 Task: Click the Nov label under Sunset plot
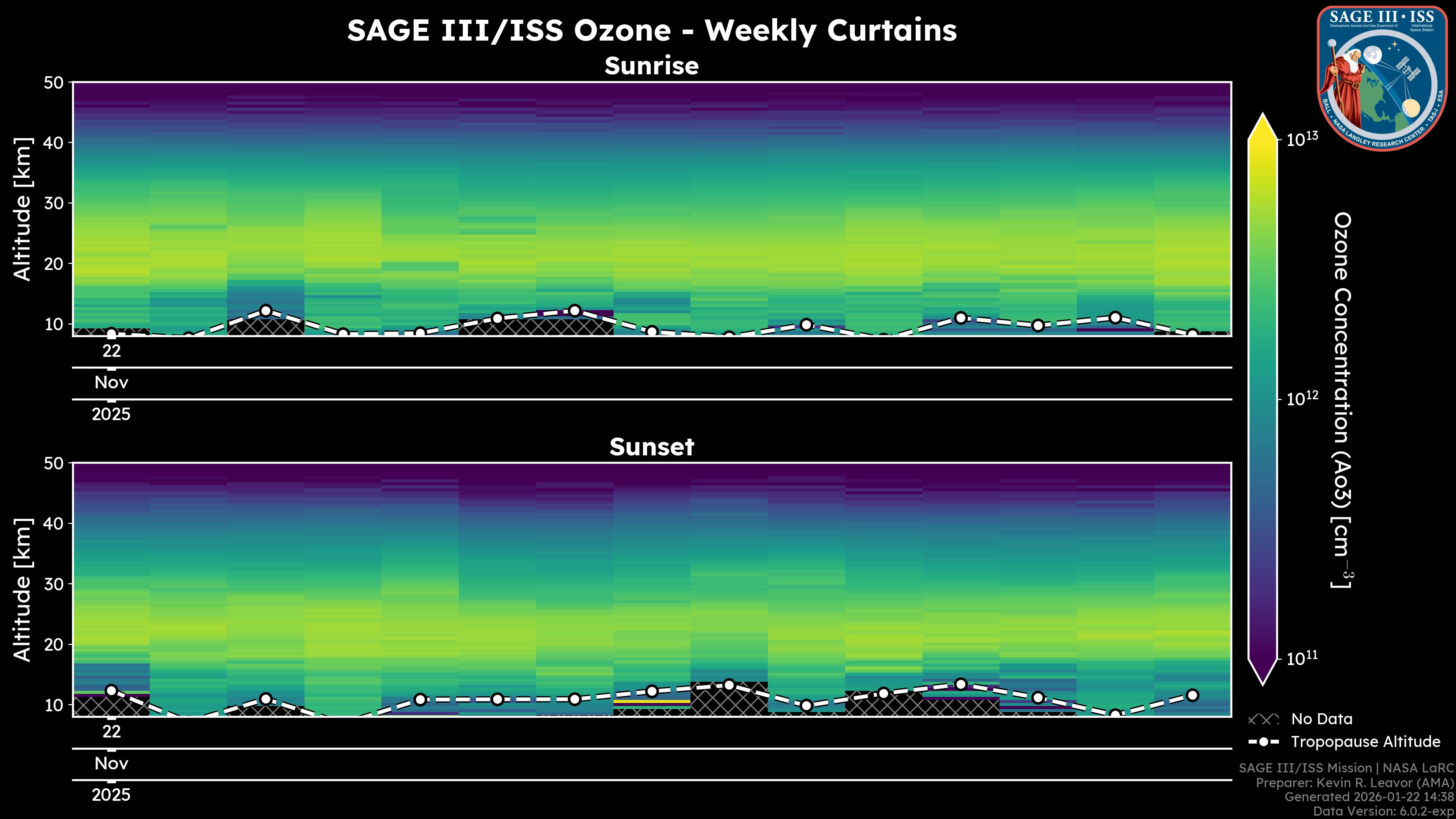tap(111, 764)
